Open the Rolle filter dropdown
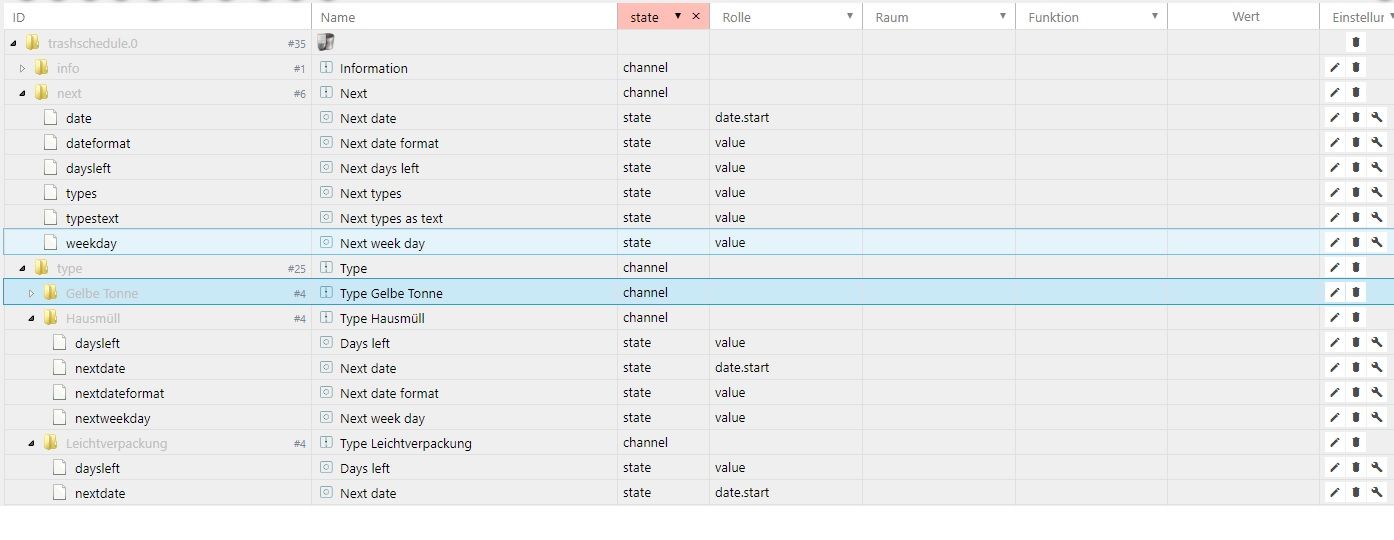Viewport: 1394px width, 540px height. [x=849, y=16]
